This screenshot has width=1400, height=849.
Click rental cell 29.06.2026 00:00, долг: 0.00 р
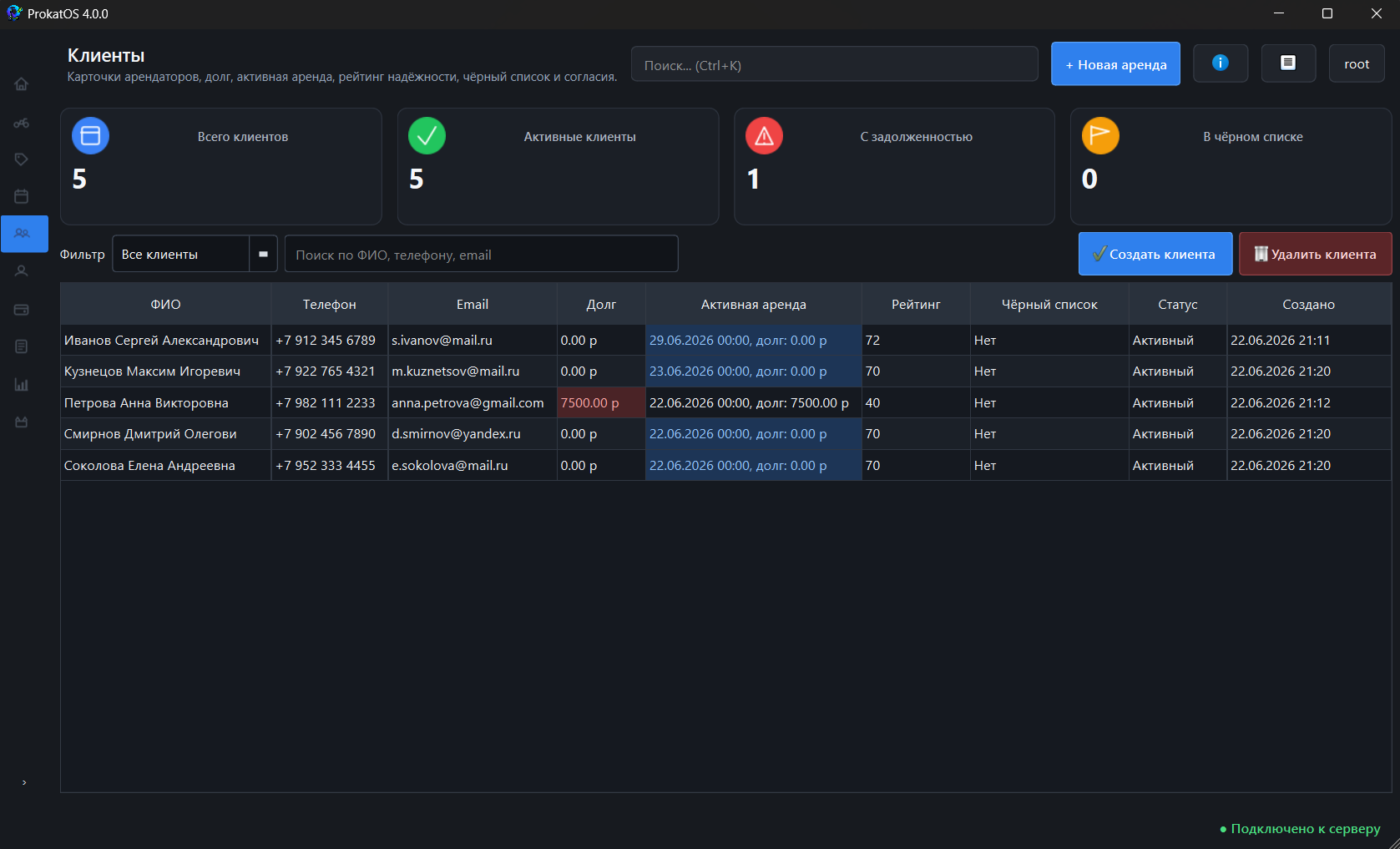[x=753, y=341]
